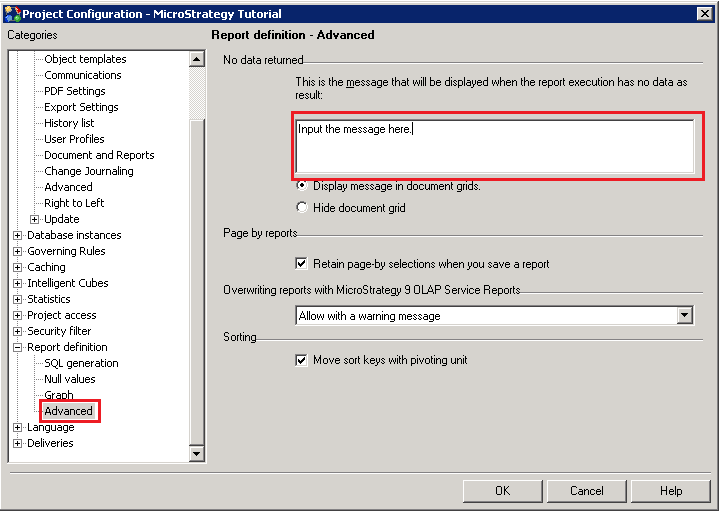The width and height of the screenshot is (720, 511).
Task: Click the OK button
Action: point(502,491)
